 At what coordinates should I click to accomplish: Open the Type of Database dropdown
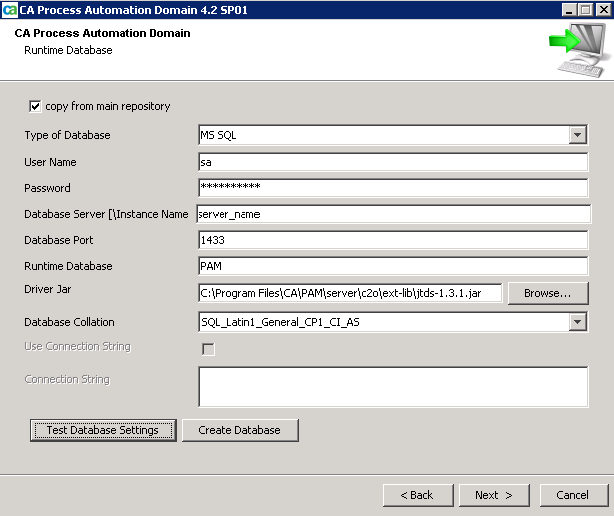[577, 136]
